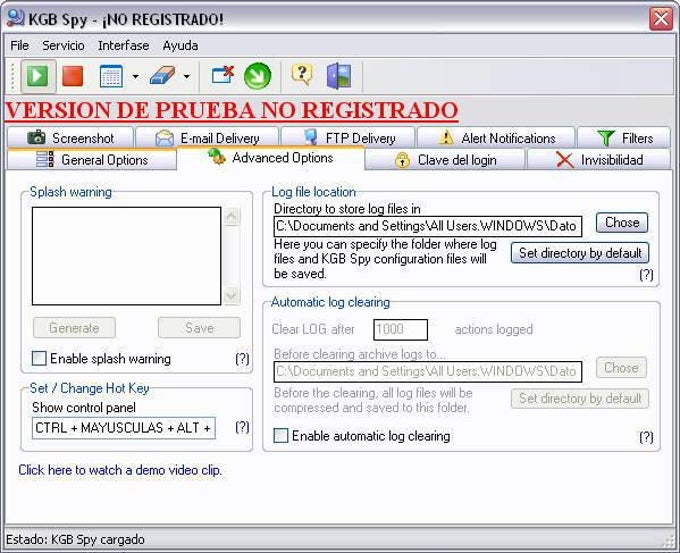This screenshot has width=680, height=553.
Task: Open the help question mark bubble icon
Action: [x=302, y=75]
